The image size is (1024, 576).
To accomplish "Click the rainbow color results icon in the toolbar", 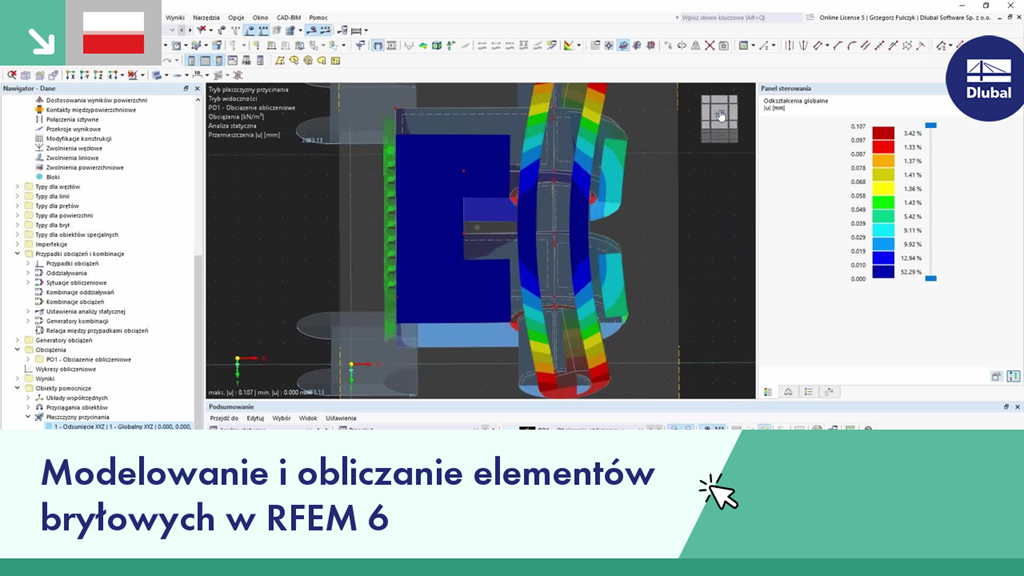I will coord(569,46).
